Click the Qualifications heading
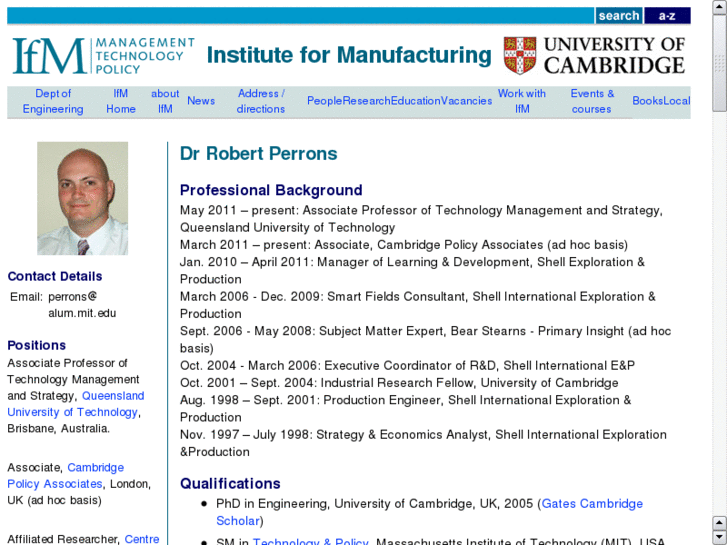727x545 pixels. 230,484
